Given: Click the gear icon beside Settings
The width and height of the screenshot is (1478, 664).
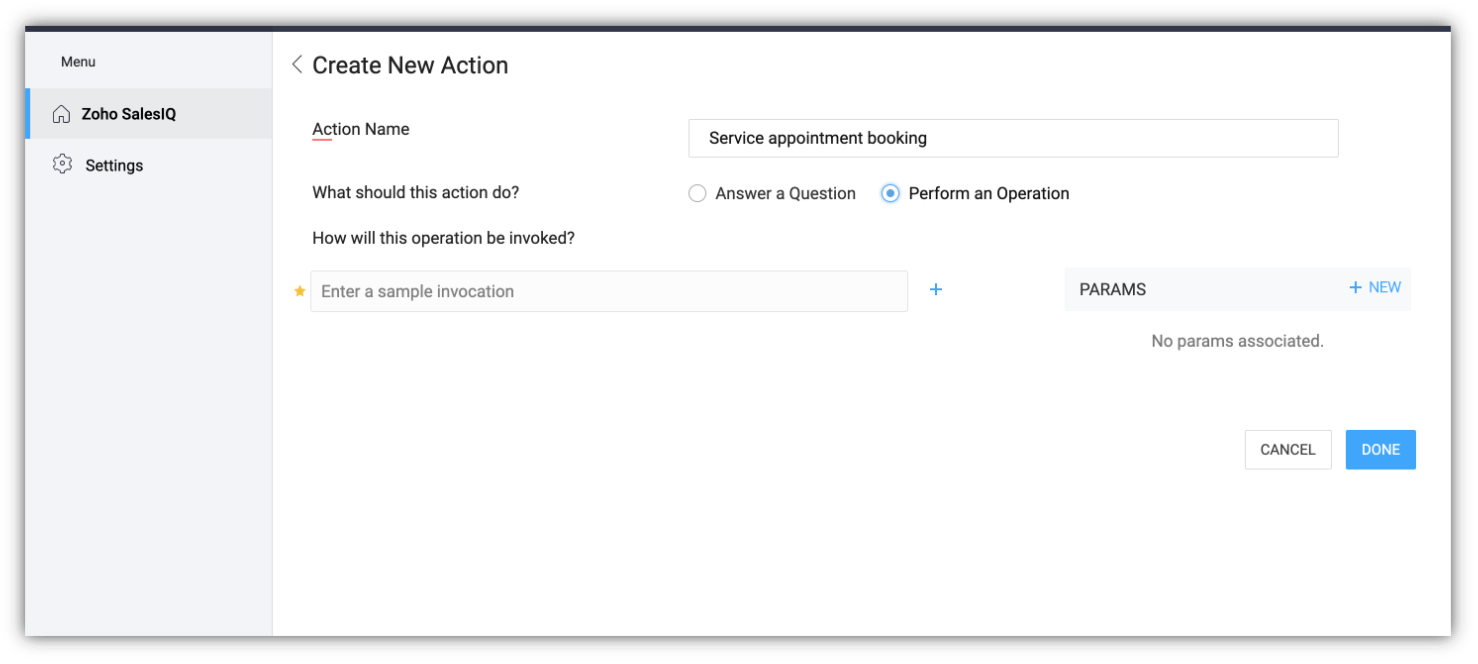Looking at the screenshot, I should tap(62, 165).
